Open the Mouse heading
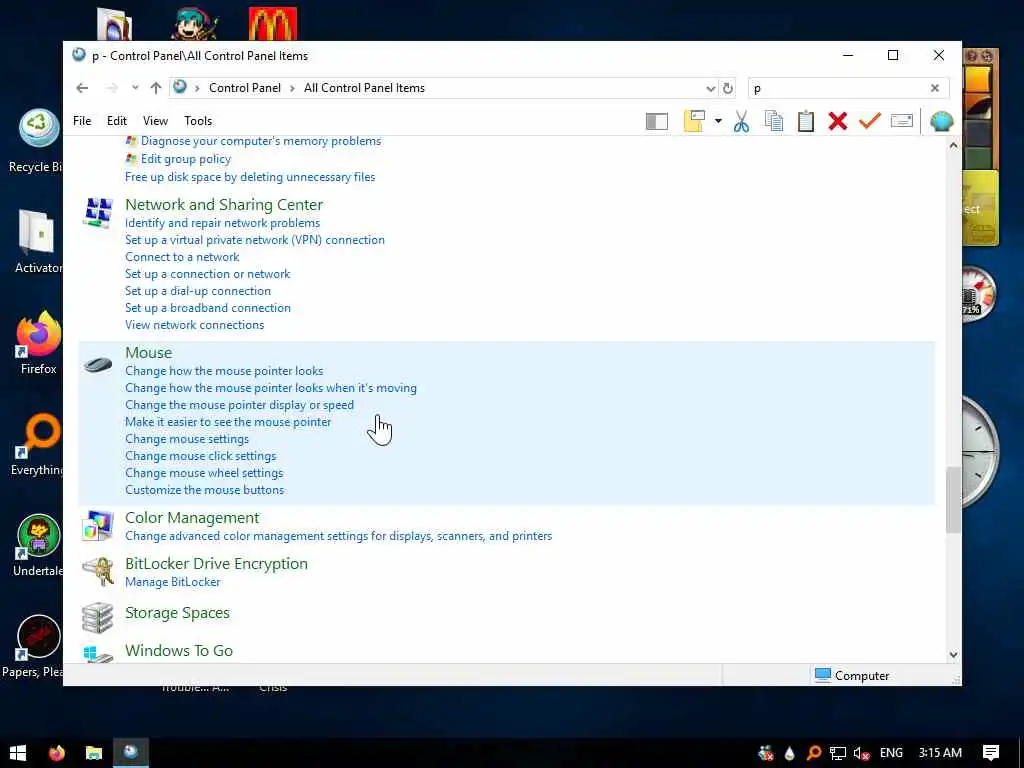The image size is (1024, 768). click(149, 353)
